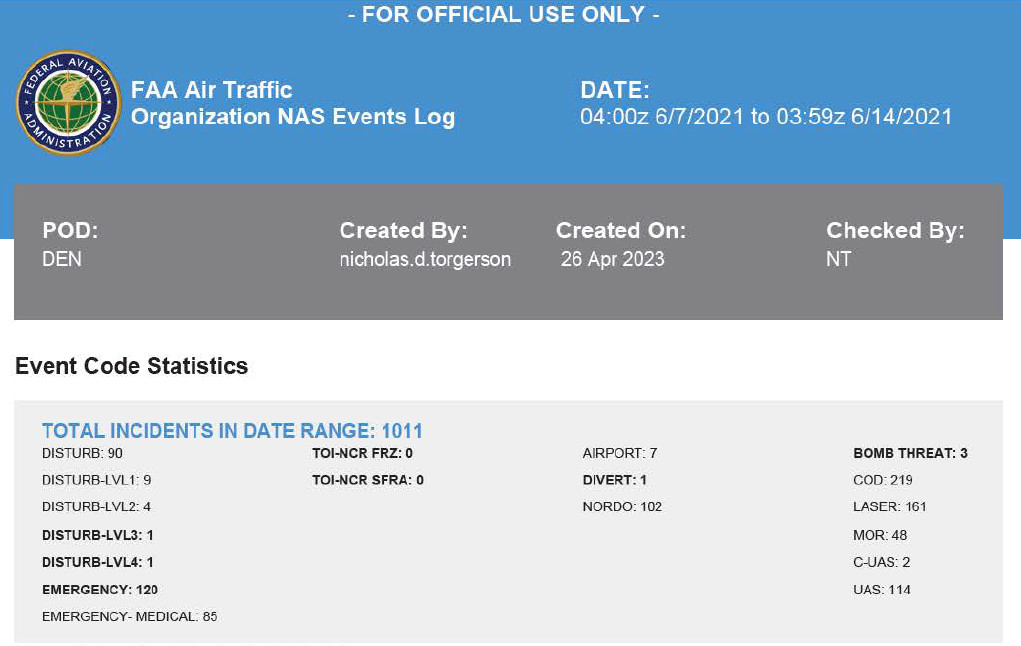Select the date range text in the header
This screenshot has width=1021, height=646.
pos(765,117)
